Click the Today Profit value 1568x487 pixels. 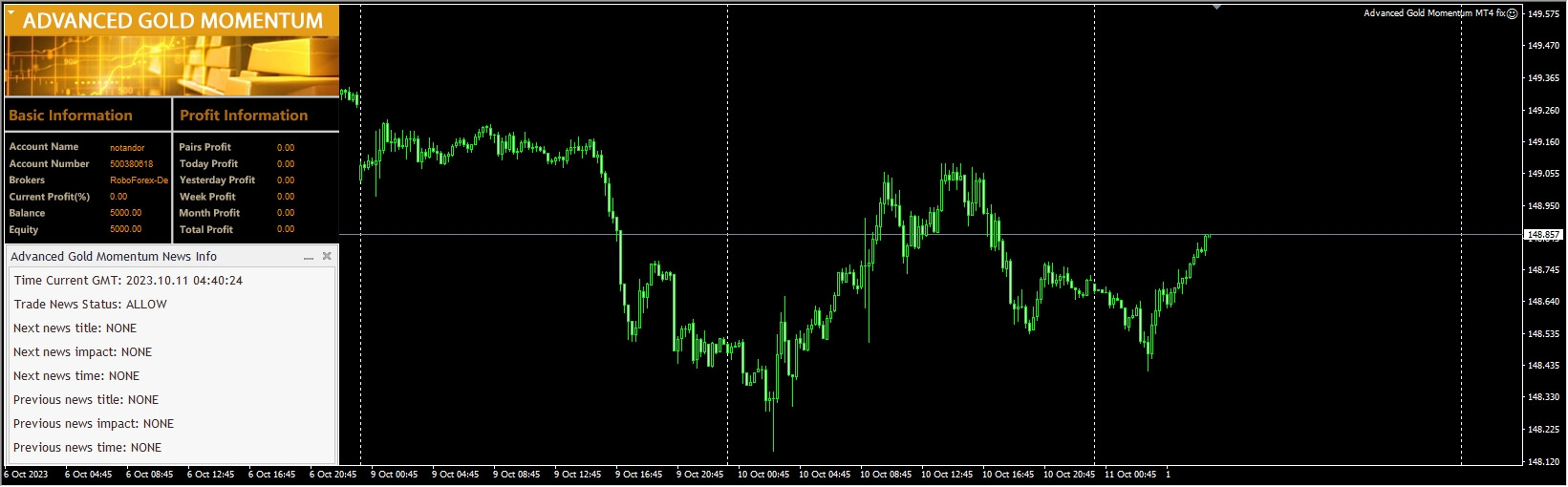coord(286,164)
